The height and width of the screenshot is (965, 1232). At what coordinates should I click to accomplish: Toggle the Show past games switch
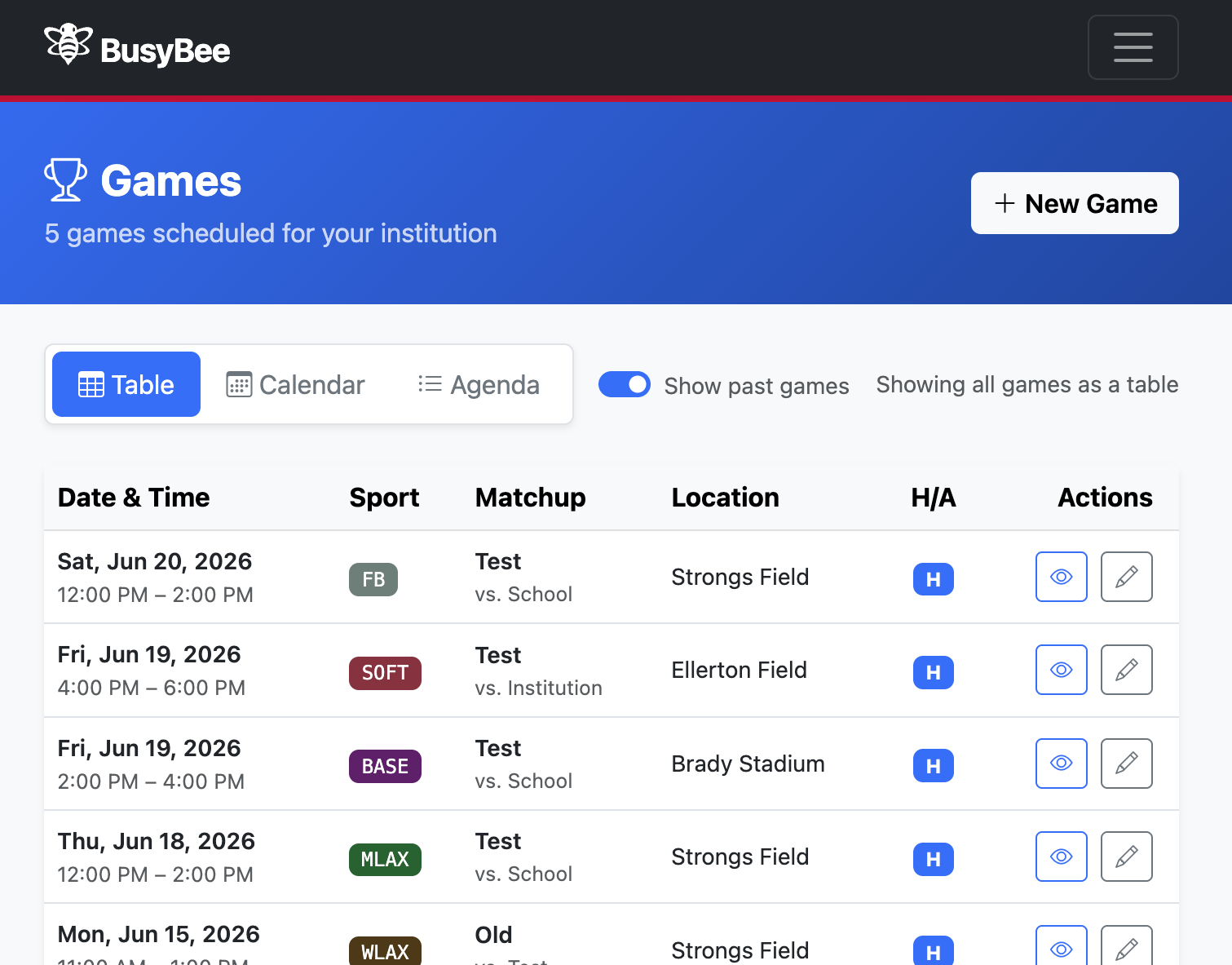click(625, 384)
